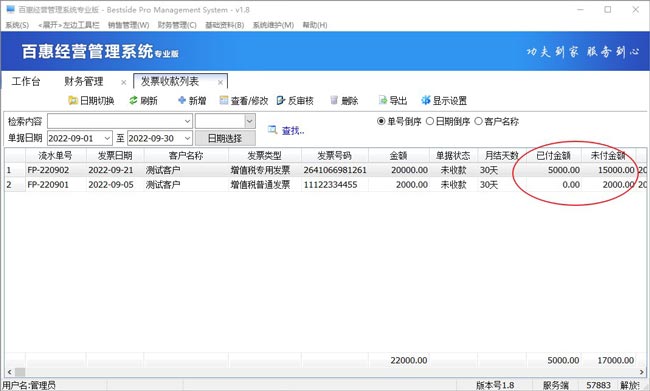Click the 发票号码 column header
Screen dimensions: 650x391
tap(335, 155)
